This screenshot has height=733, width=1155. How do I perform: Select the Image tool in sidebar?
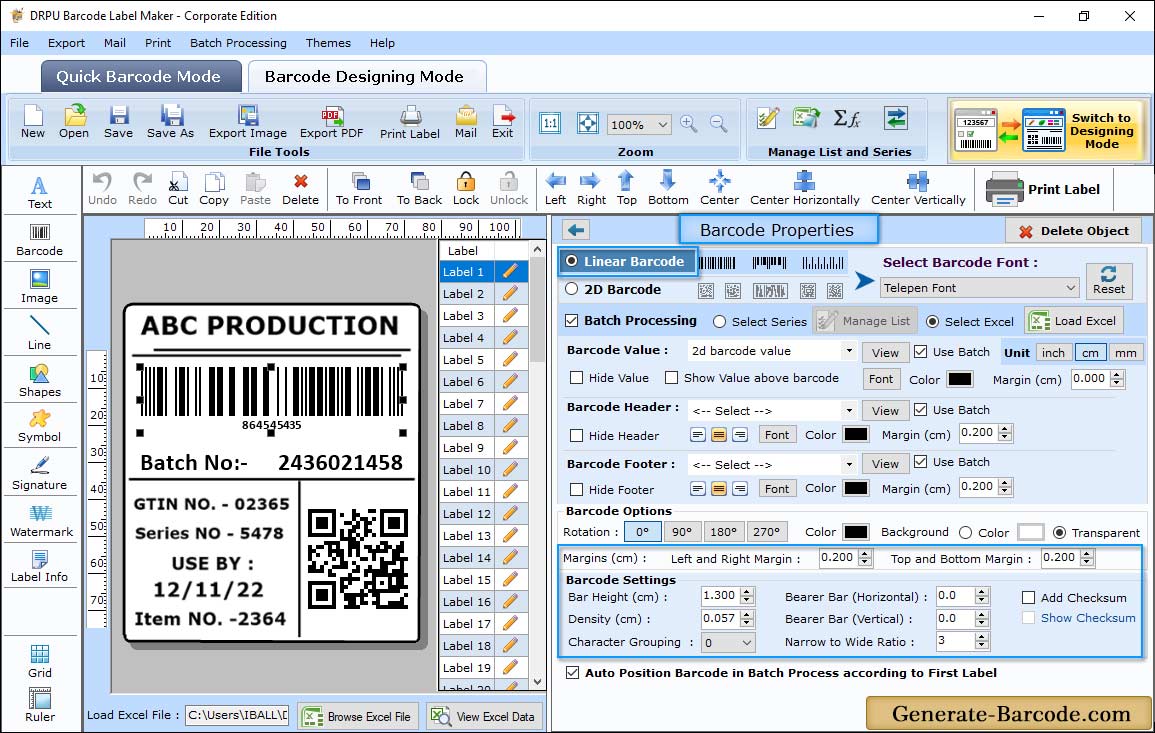point(40,287)
